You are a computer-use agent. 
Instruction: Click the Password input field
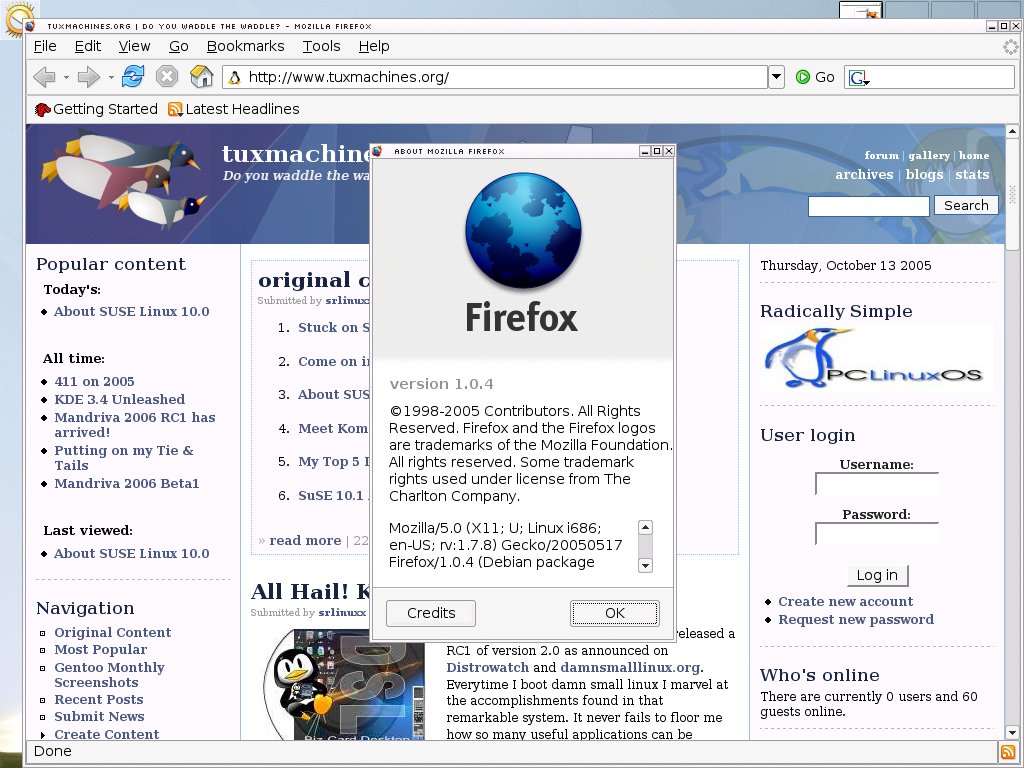pos(877,534)
